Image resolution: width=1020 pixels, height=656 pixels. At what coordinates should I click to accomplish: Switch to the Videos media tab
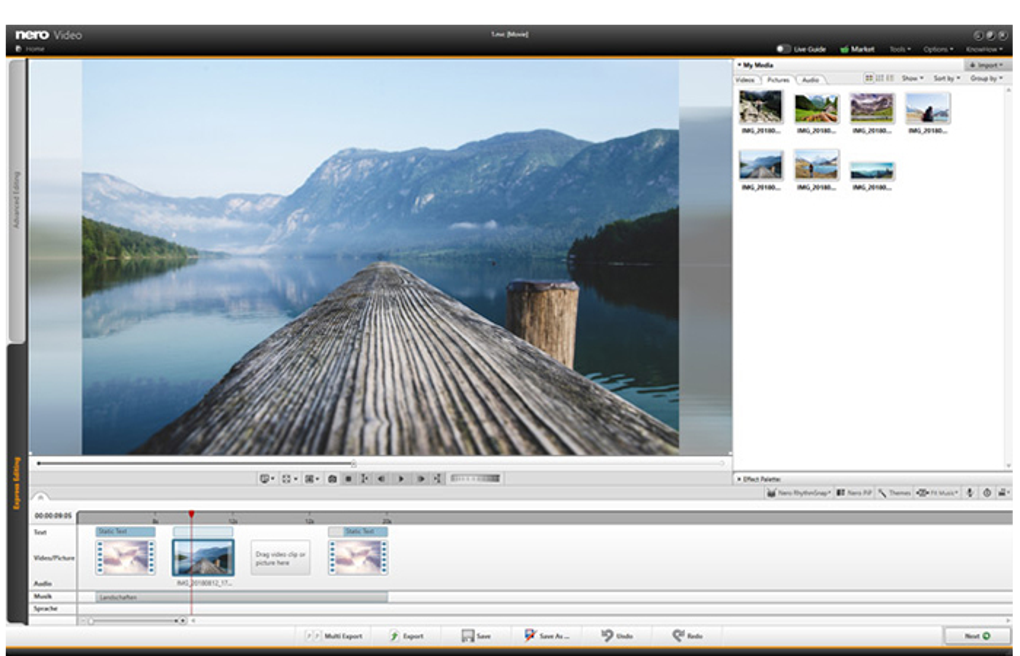click(745, 79)
